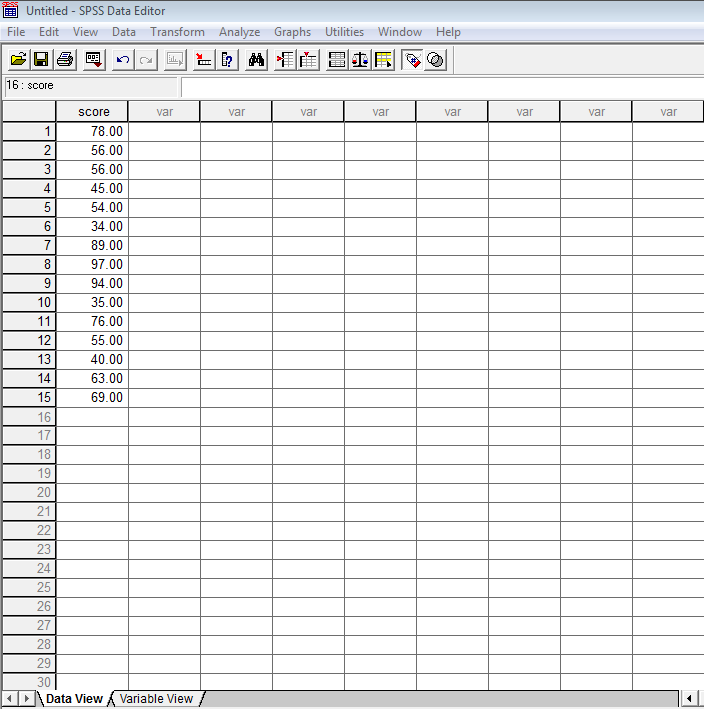Select the cell containing 63.00

92,378
